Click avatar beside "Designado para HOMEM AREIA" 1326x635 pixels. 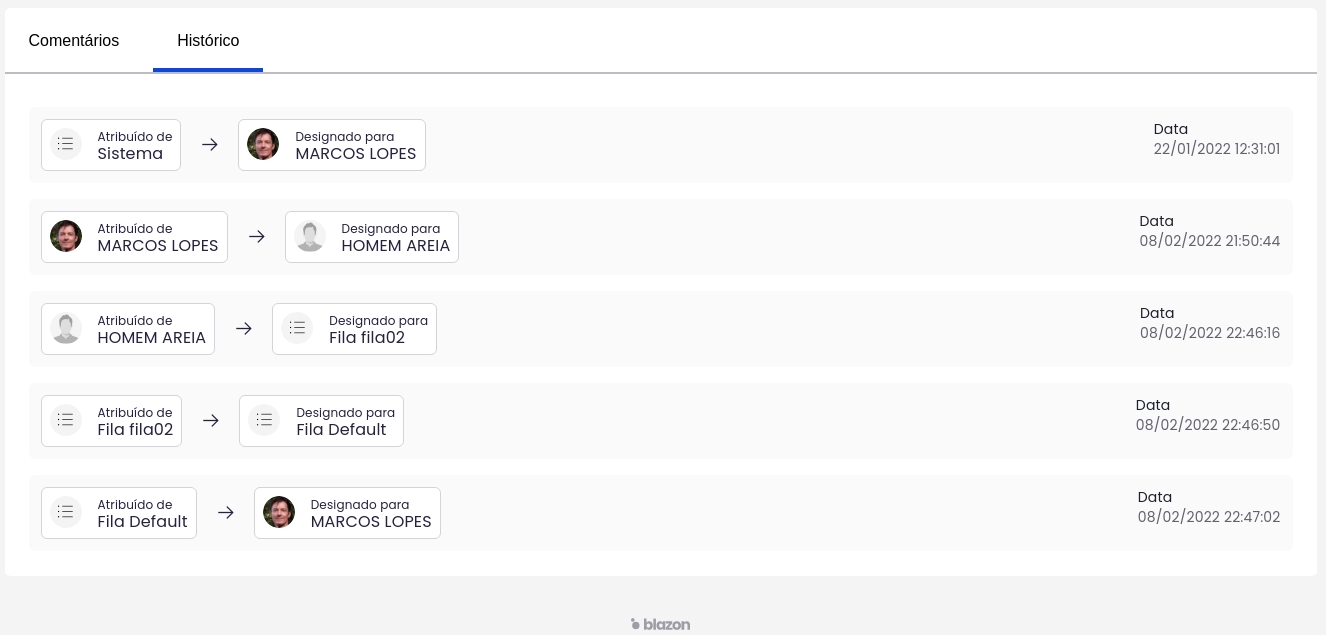pyautogui.click(x=310, y=236)
